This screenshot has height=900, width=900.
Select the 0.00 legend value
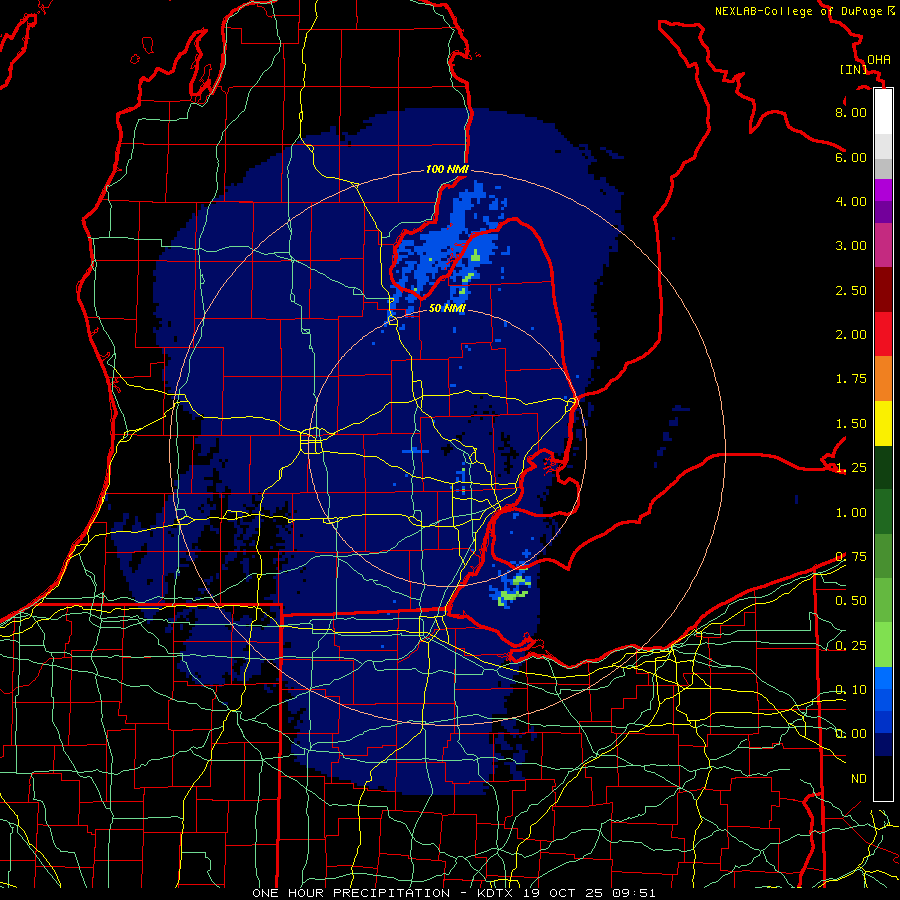click(x=851, y=734)
